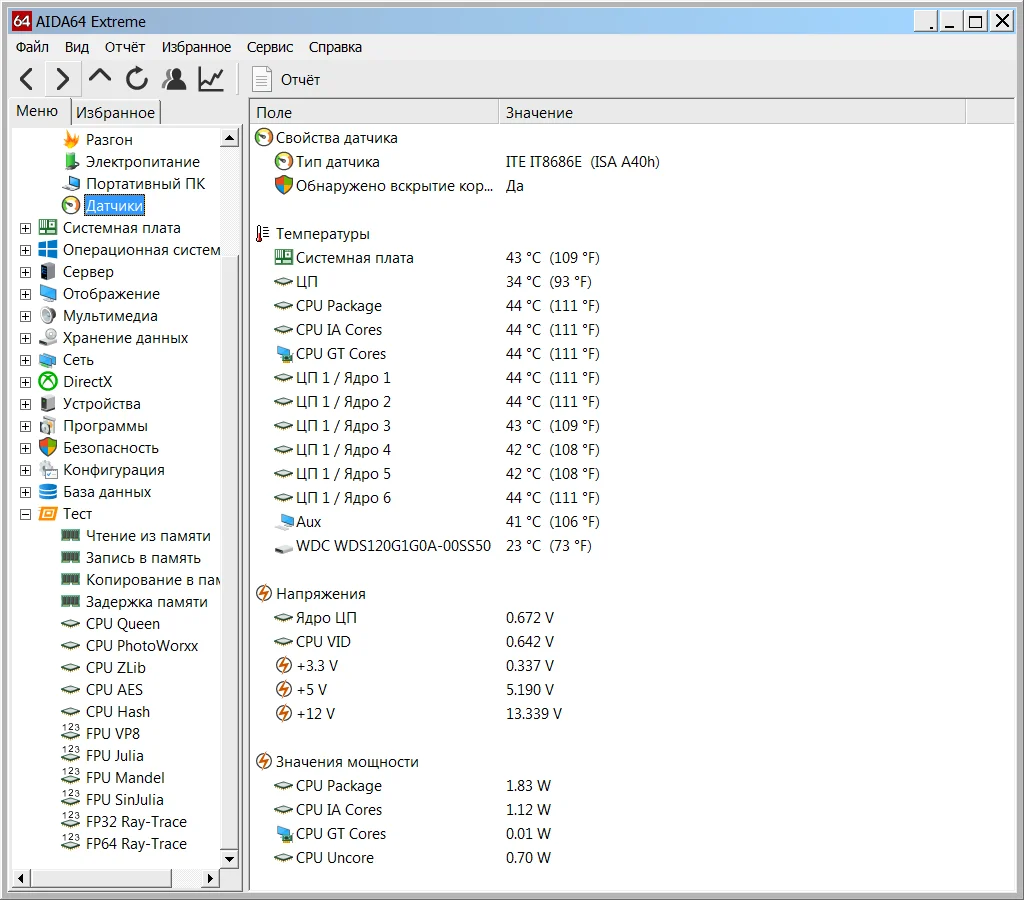
Task: Click the Отчёт toolbar button label
Action: (x=300, y=80)
